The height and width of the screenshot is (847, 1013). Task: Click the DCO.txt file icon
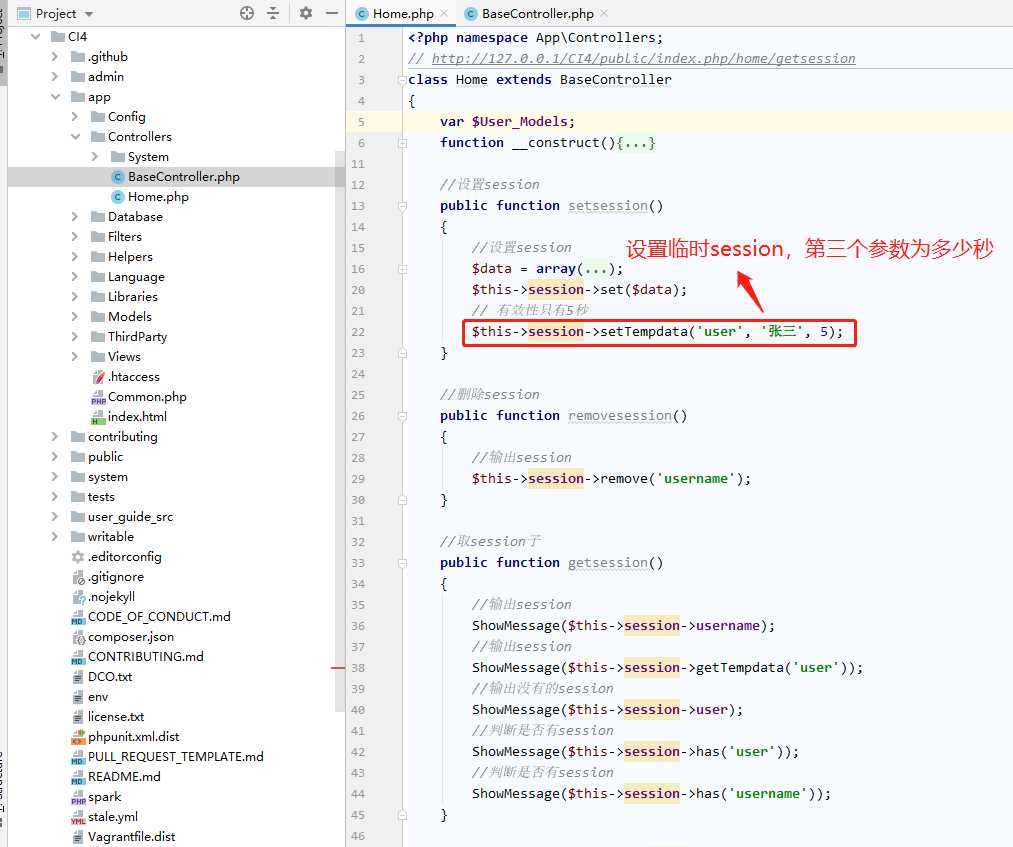(x=78, y=677)
